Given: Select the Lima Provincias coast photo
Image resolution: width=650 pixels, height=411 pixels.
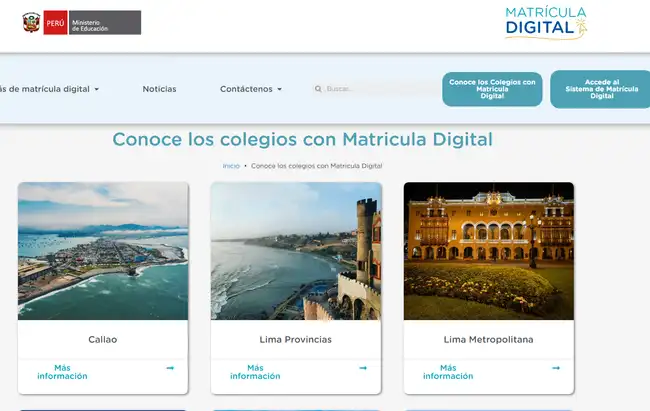Looking at the screenshot, I should 296,251.
